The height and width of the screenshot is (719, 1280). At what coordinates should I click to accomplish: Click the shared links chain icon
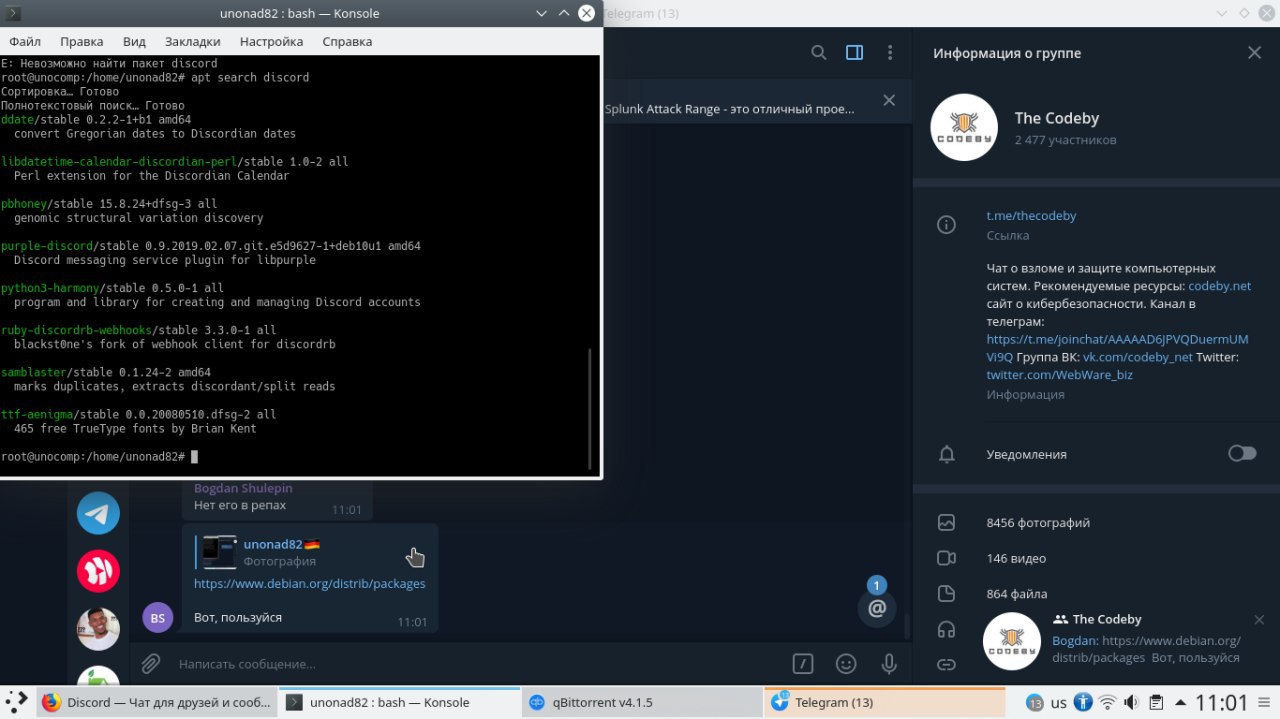point(946,664)
